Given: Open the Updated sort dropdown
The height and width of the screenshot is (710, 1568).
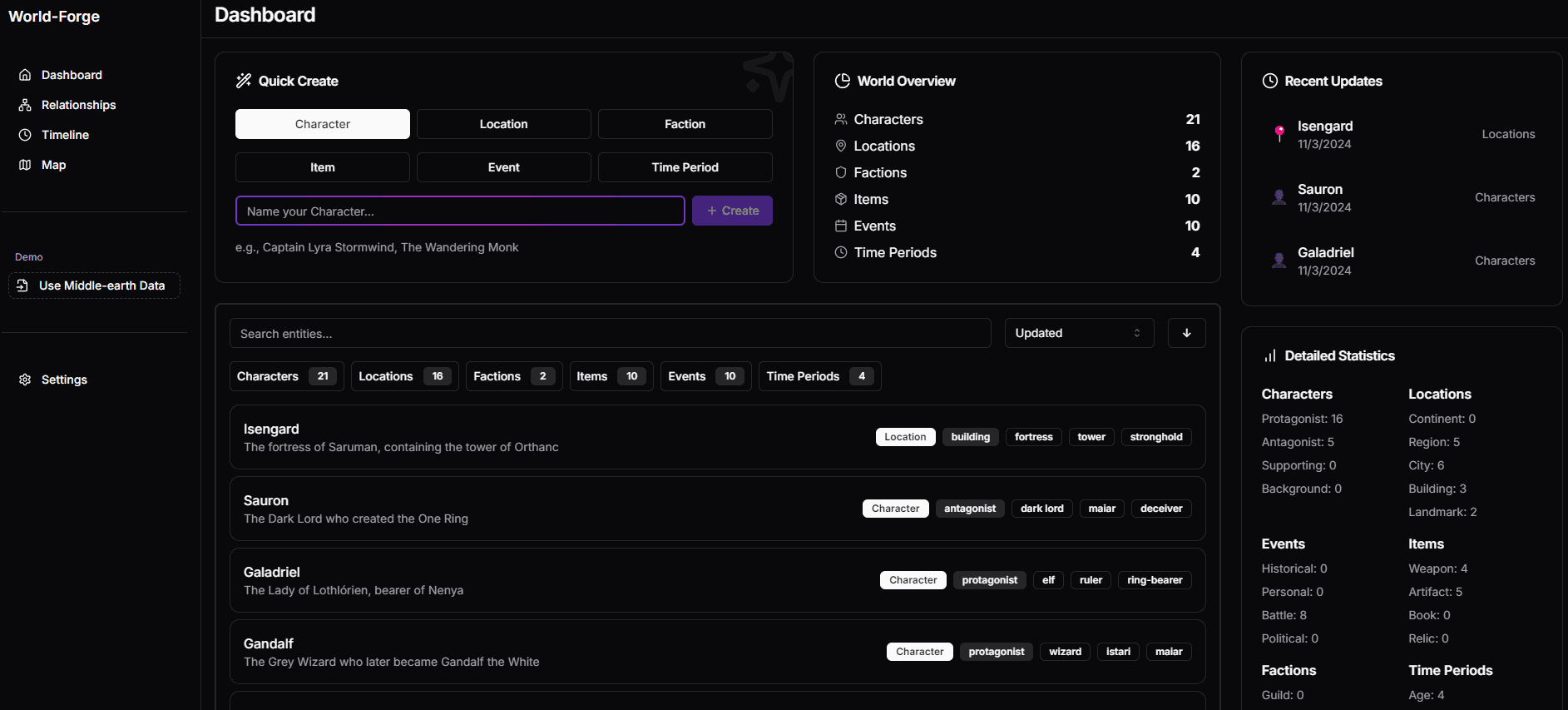Looking at the screenshot, I should click(1079, 333).
